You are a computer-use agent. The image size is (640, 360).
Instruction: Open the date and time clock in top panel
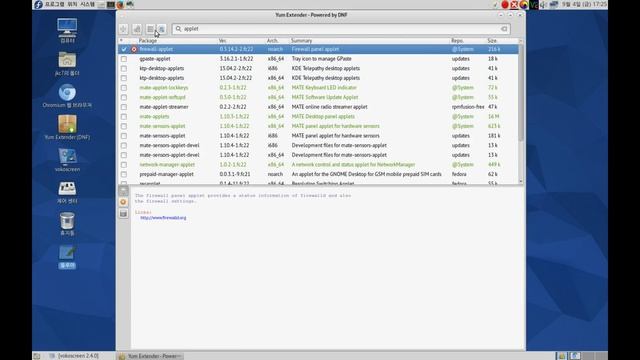[584, 4]
